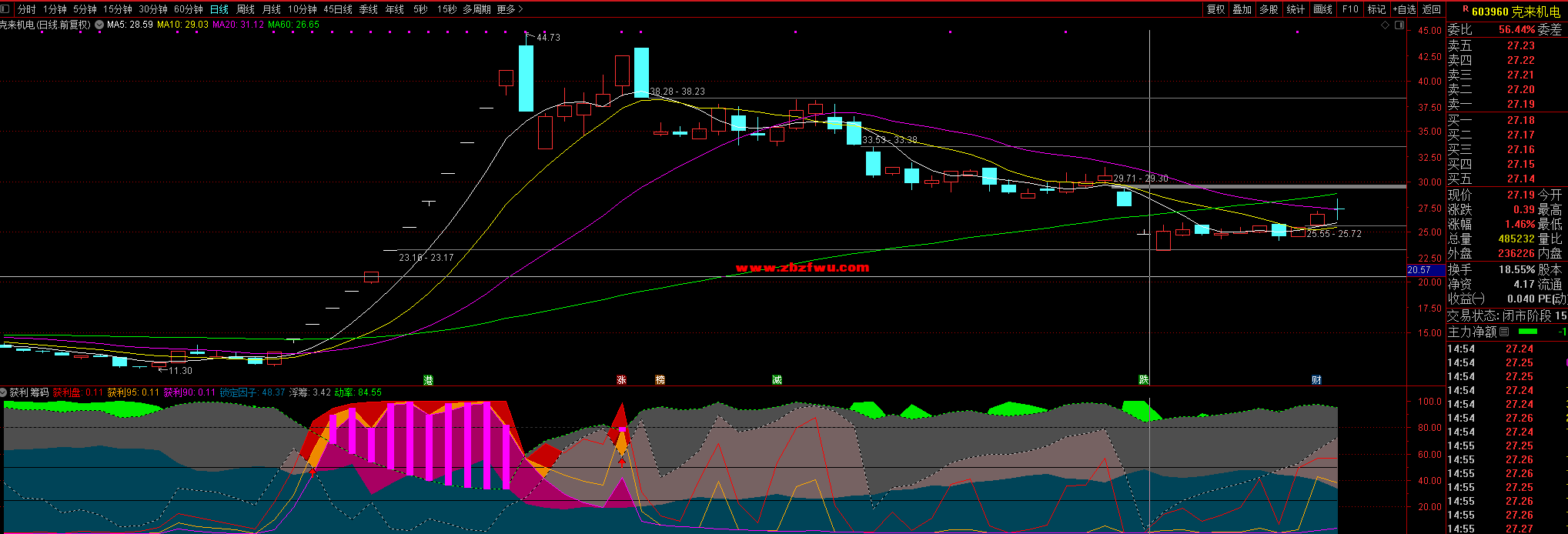
Task: Select the 15秒 period
Action: 446,9
